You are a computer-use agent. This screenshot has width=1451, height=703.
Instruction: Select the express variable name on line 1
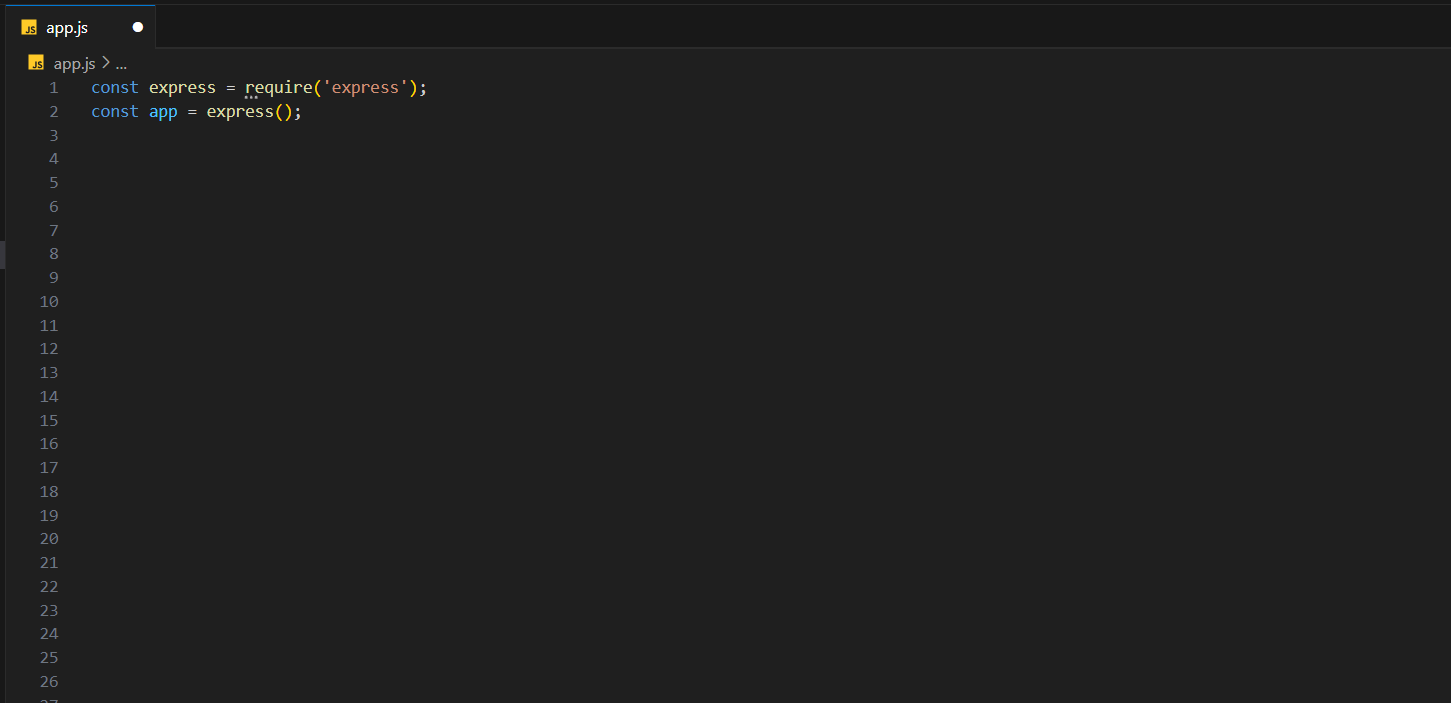click(182, 87)
